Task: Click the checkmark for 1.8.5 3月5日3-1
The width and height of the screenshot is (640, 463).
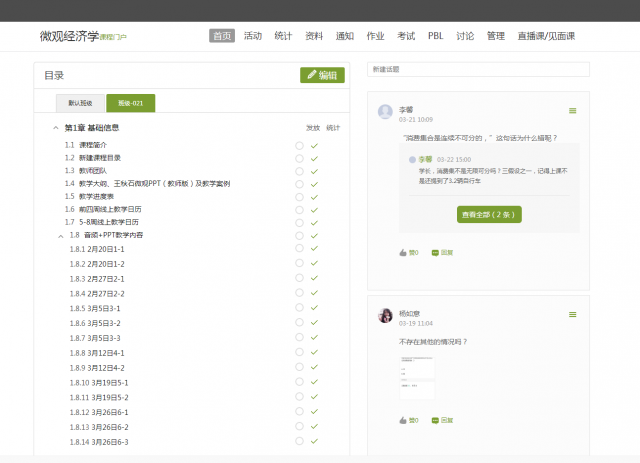Action: click(x=314, y=308)
